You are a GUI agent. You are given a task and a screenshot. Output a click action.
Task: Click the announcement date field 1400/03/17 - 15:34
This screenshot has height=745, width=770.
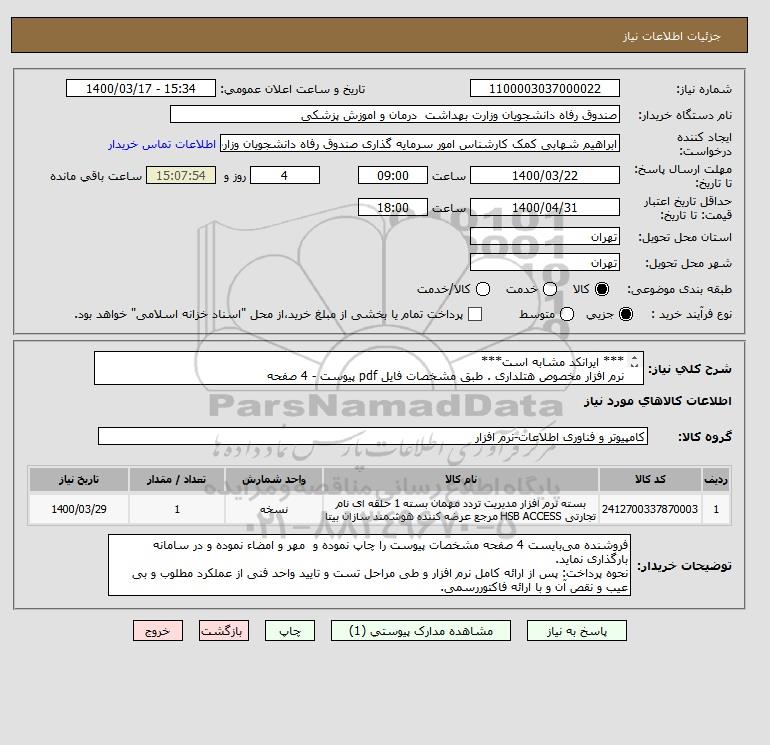[x=141, y=88]
